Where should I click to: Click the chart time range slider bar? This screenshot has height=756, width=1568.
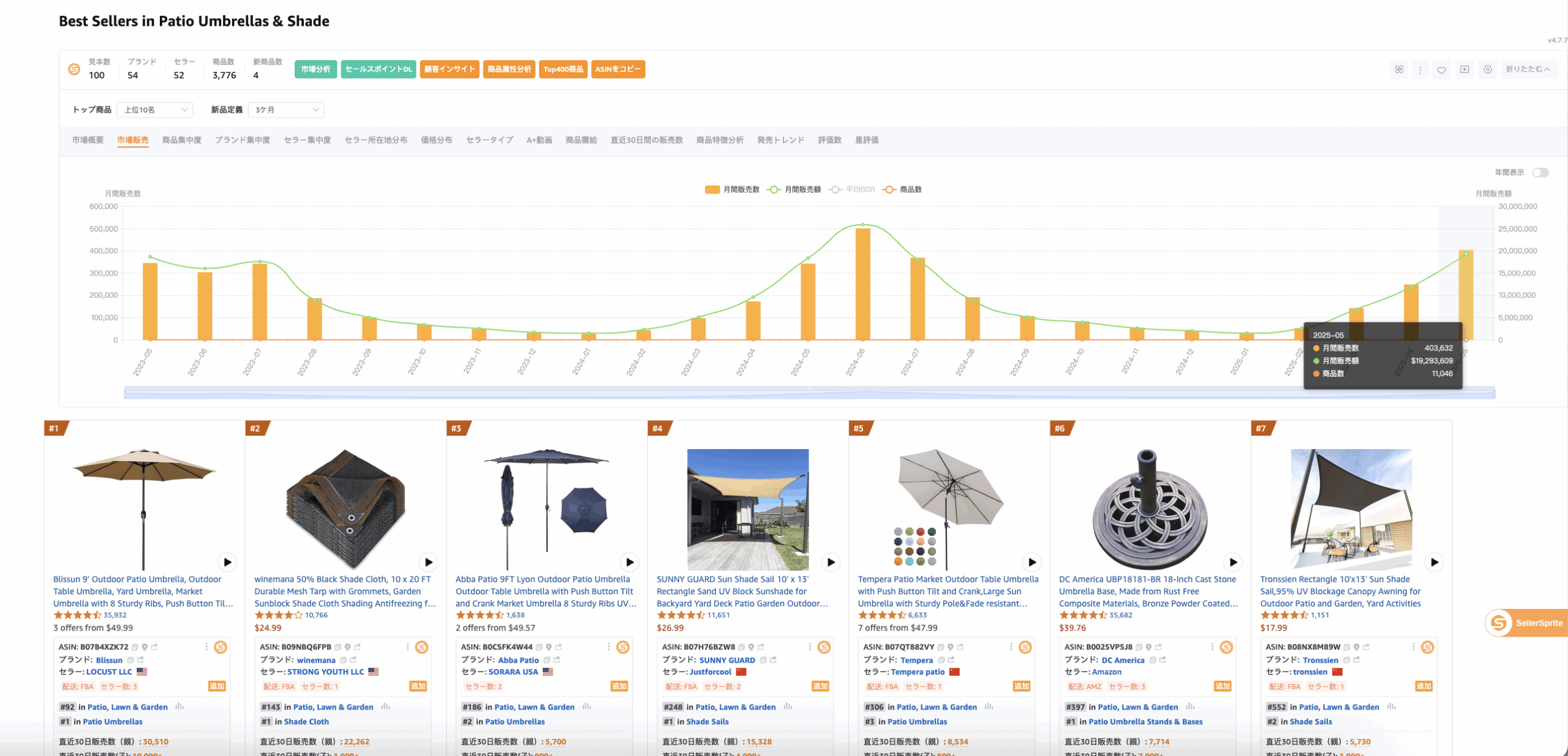click(809, 393)
